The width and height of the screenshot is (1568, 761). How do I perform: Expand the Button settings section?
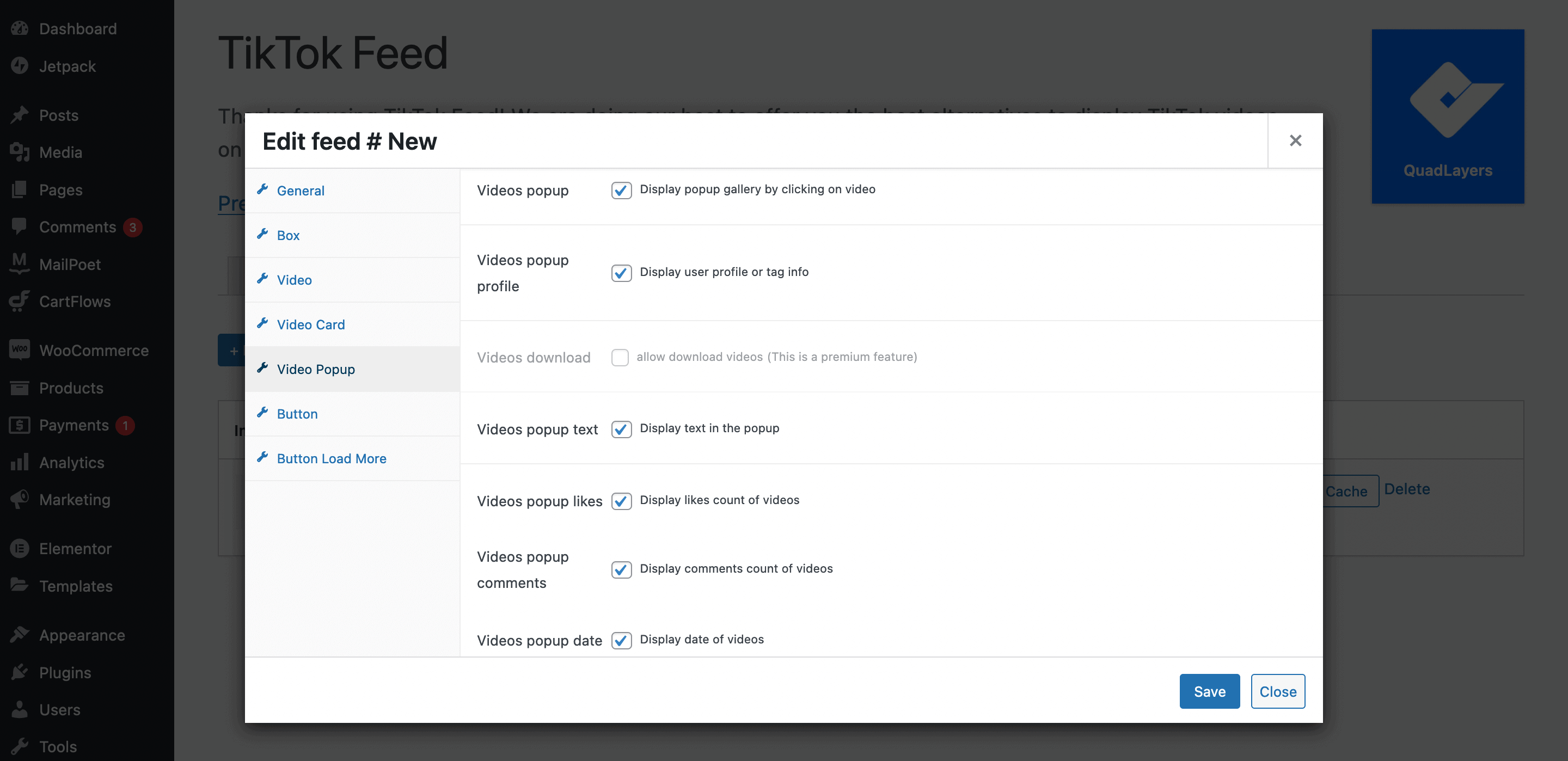[297, 412]
